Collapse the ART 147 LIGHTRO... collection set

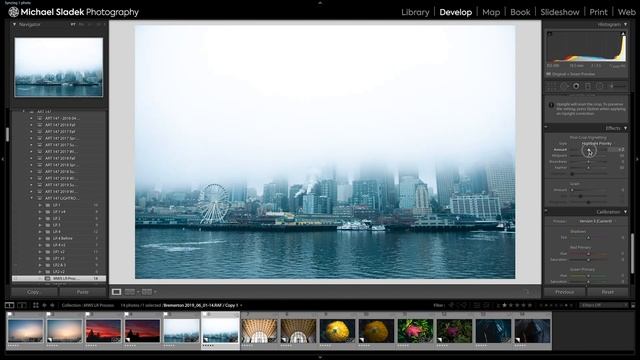click(31, 198)
